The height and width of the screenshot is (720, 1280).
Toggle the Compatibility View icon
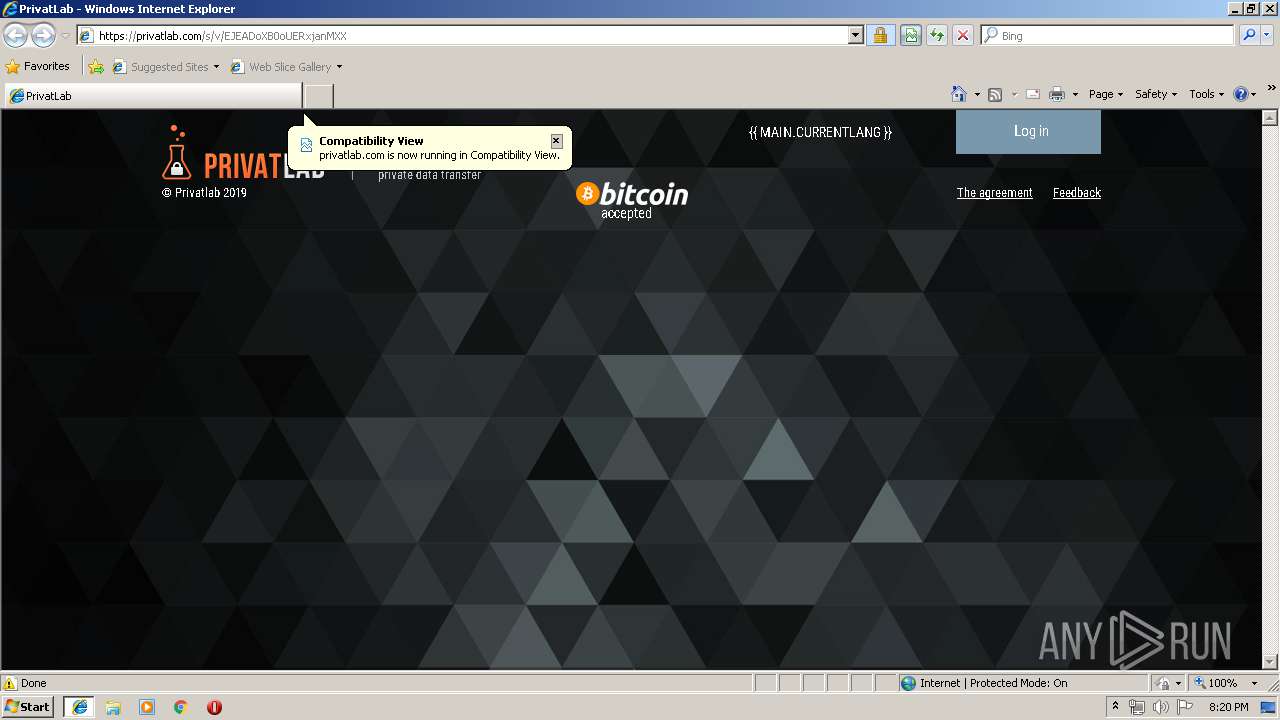coord(910,36)
